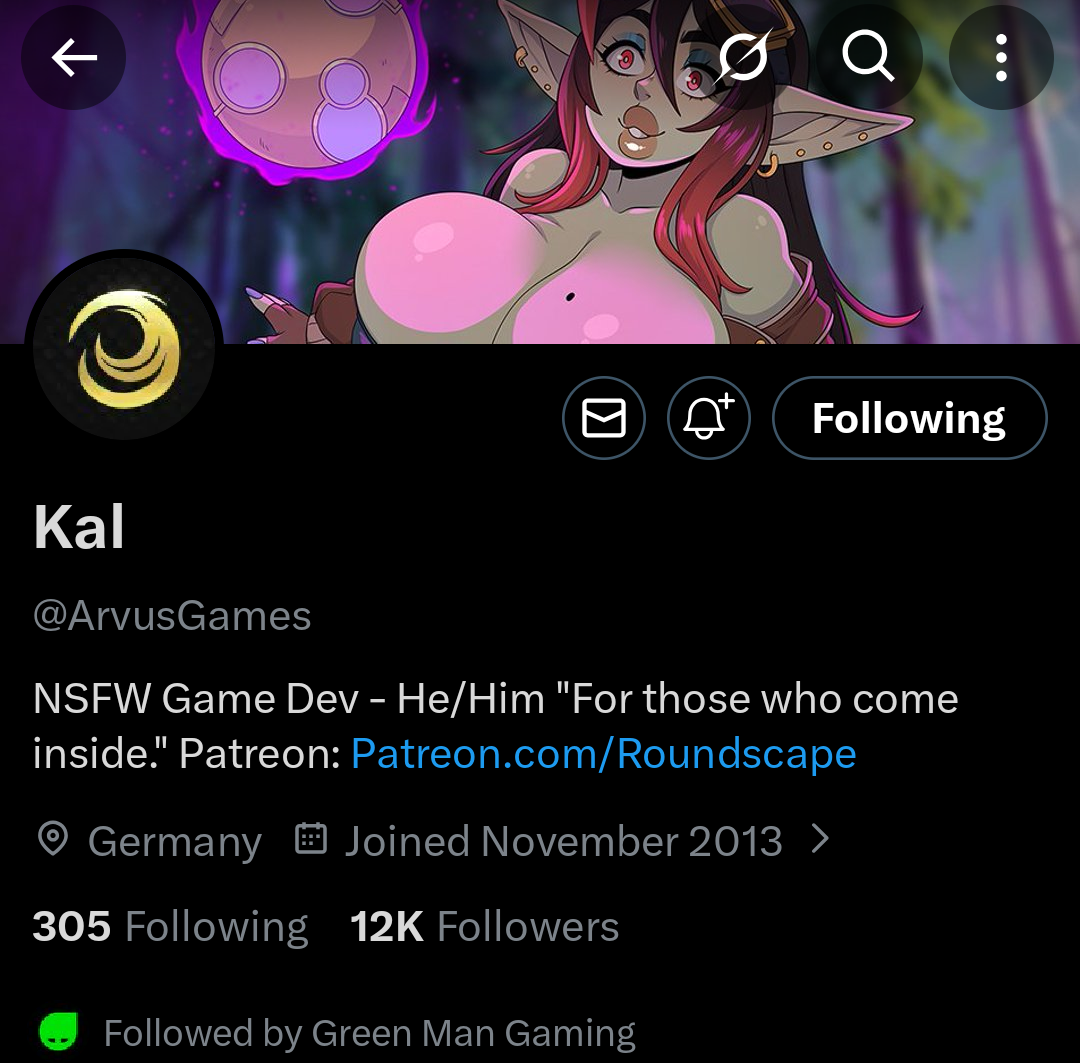View the 305 Following list
Screen dimensions: 1080x1063
point(170,925)
